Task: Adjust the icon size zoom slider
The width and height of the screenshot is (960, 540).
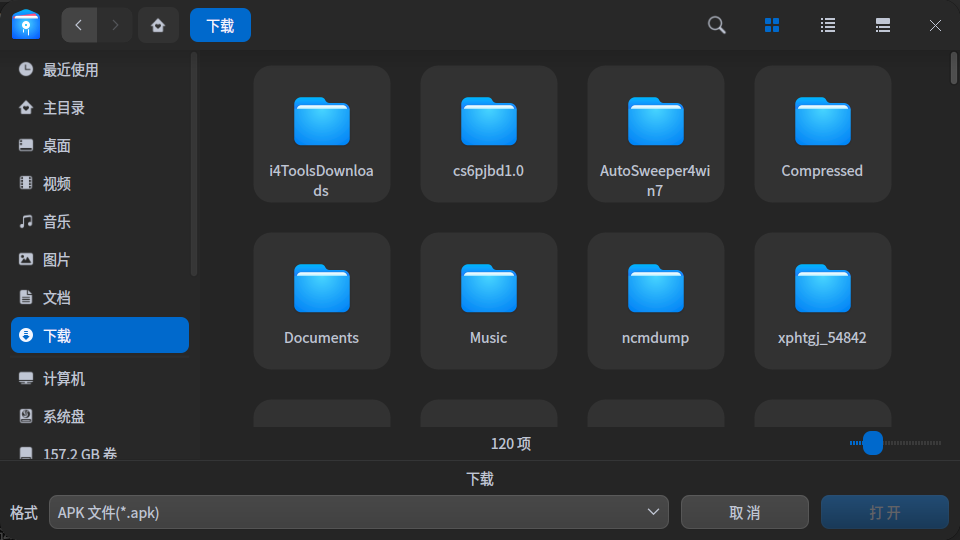Action: click(x=873, y=443)
